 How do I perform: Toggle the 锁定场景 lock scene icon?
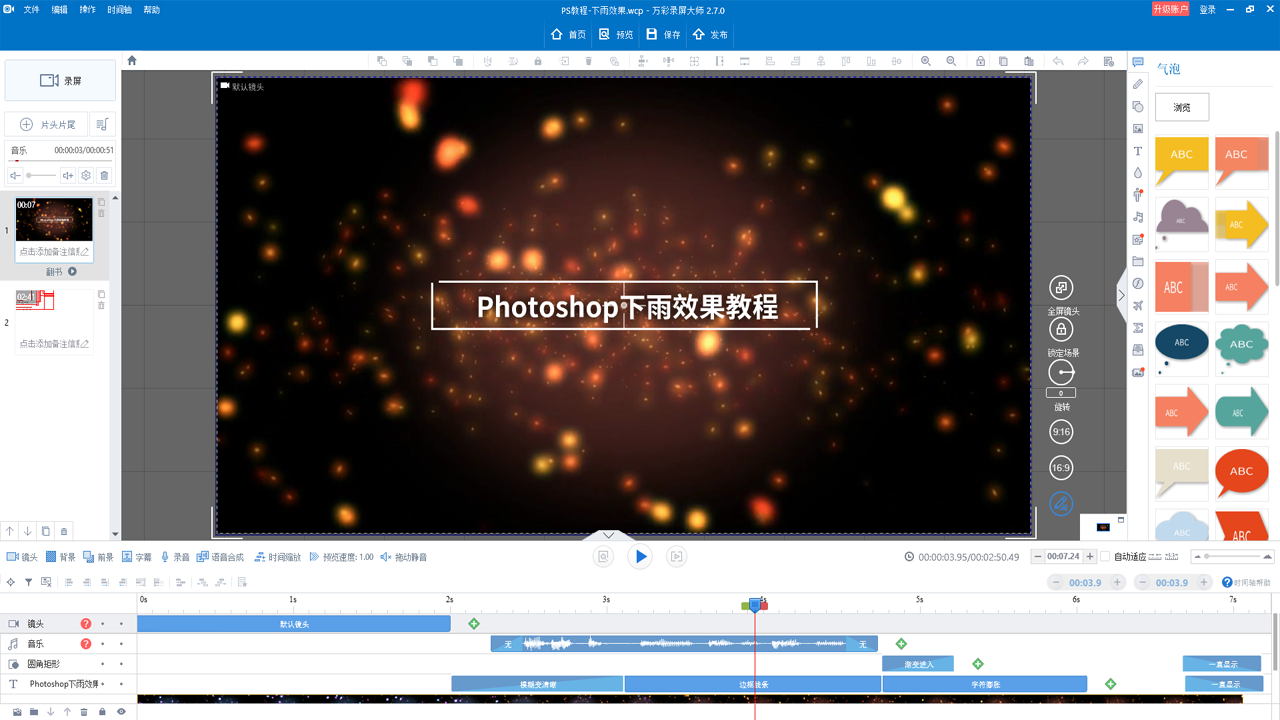(x=1061, y=329)
